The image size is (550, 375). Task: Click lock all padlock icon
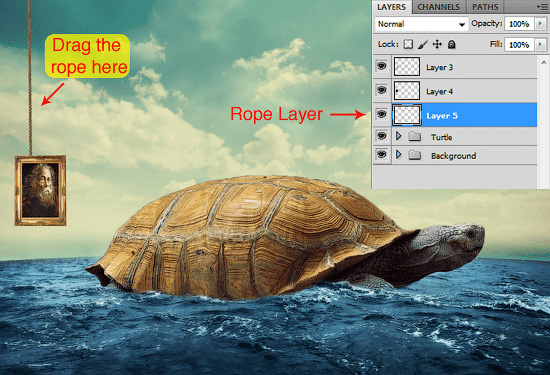452,44
